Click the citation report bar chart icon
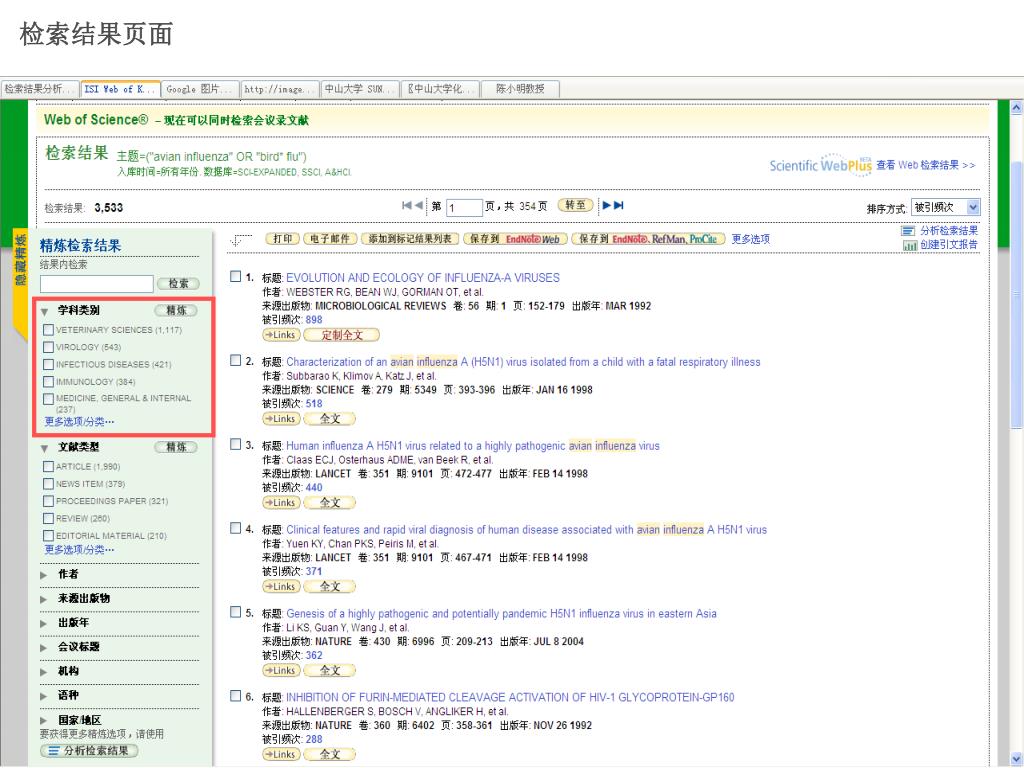The image size is (1024, 768). [x=910, y=246]
